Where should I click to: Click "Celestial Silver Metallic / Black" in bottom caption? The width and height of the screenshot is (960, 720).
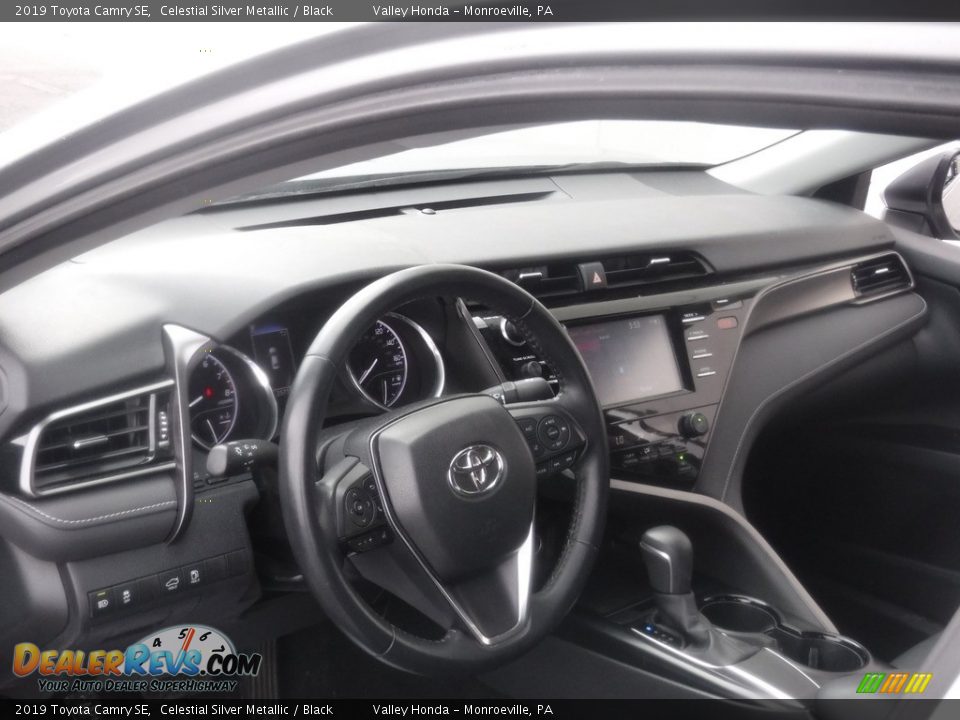(x=247, y=710)
